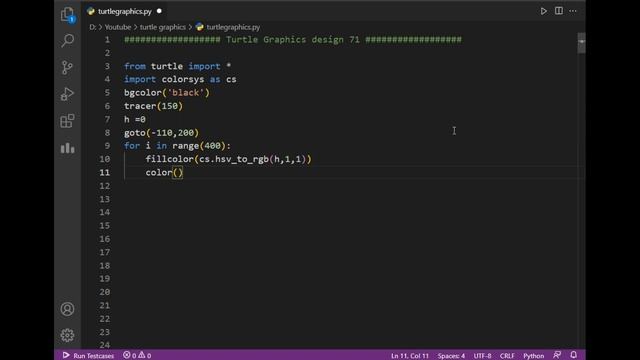640x360 pixels.
Task: Click the 'h =0' line
Action: (135, 119)
